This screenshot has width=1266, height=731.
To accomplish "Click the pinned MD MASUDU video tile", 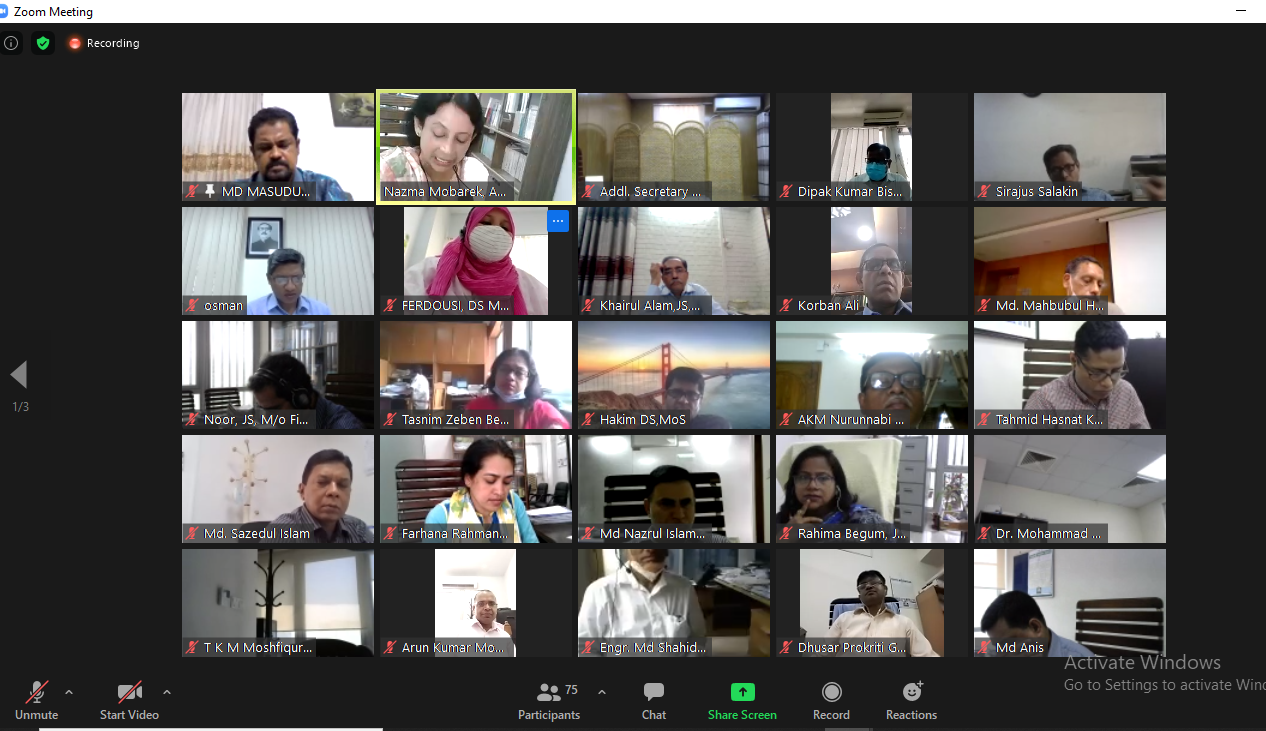I will pyautogui.click(x=277, y=146).
